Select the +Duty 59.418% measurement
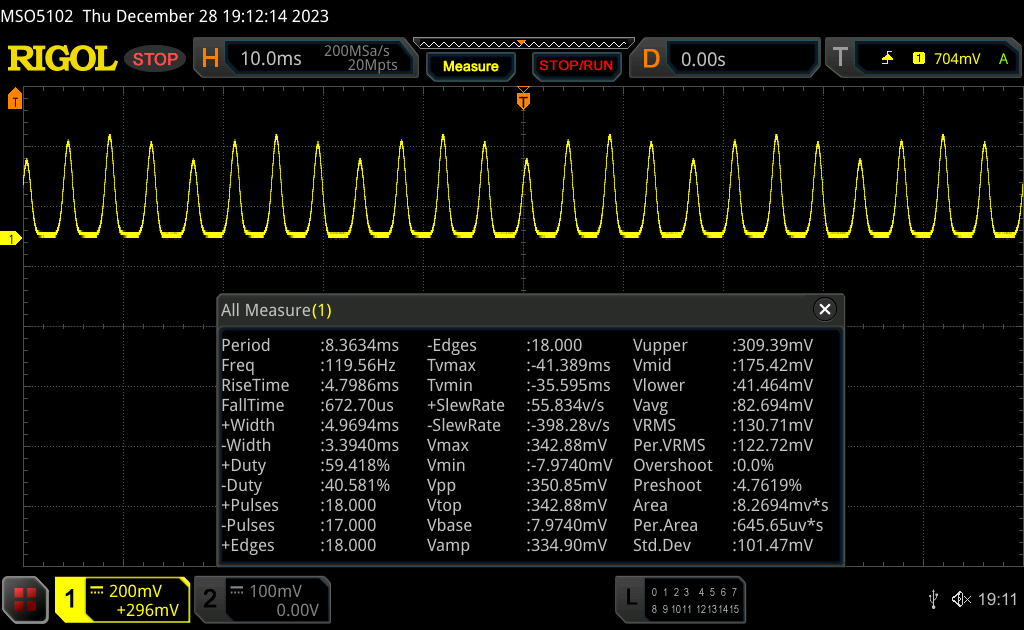The image size is (1024, 630). (x=306, y=465)
